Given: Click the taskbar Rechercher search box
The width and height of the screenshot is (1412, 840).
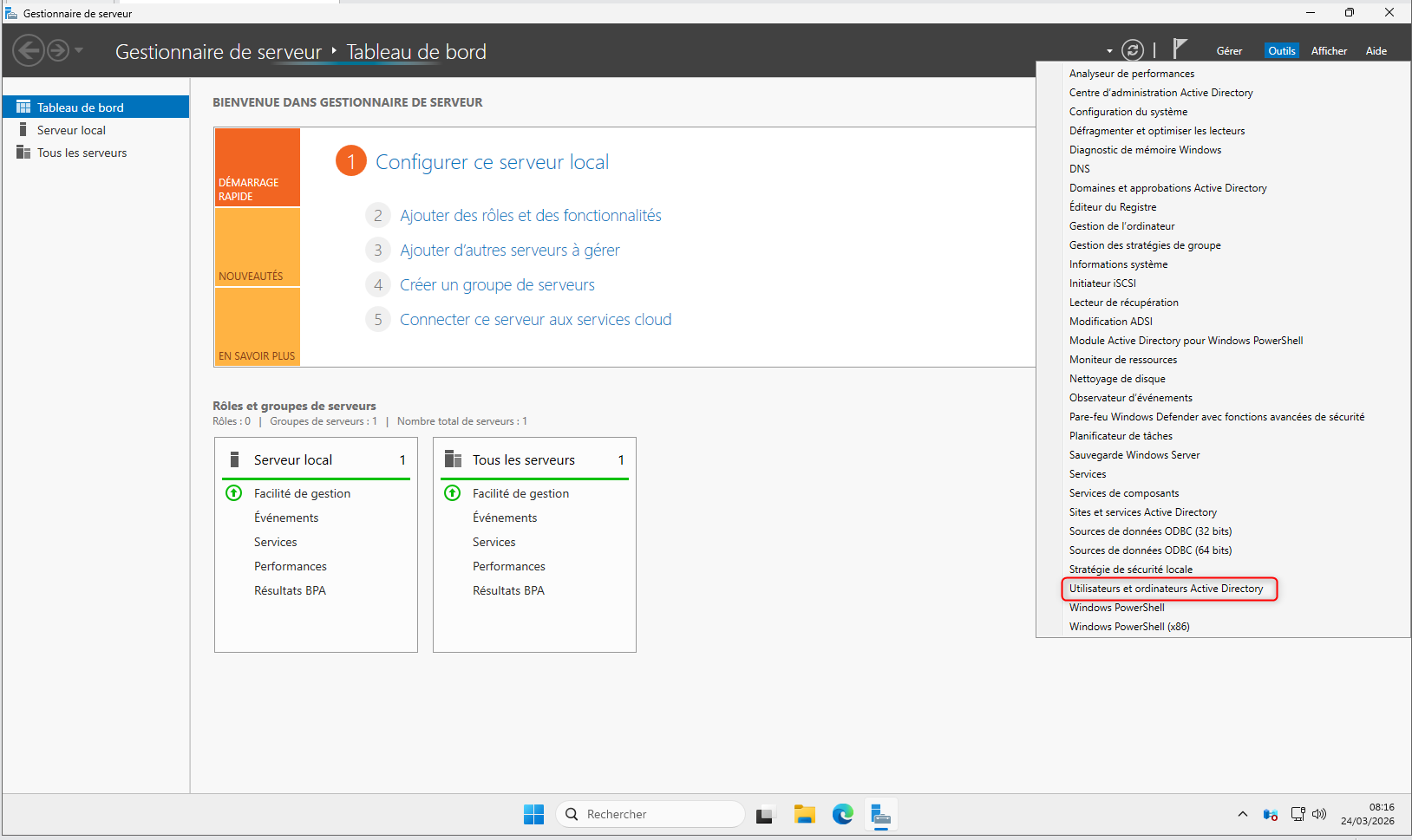Looking at the screenshot, I should [x=650, y=814].
